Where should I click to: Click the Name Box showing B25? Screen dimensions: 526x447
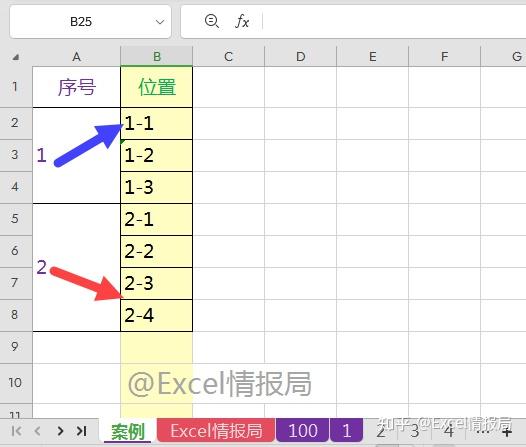(x=90, y=22)
